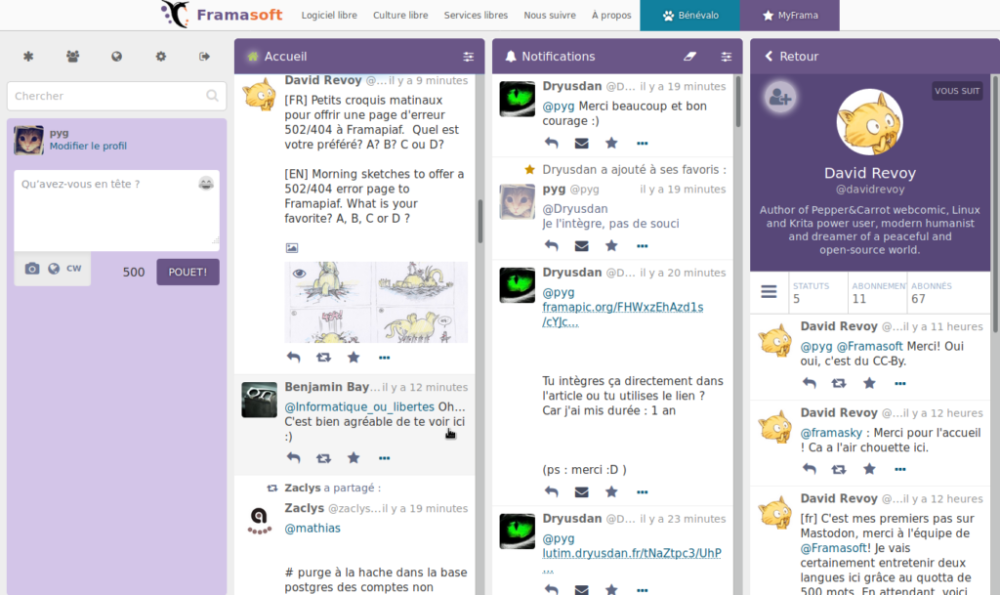Click the Modifier le profil link
This screenshot has height=595, width=1000.
click(x=88, y=146)
